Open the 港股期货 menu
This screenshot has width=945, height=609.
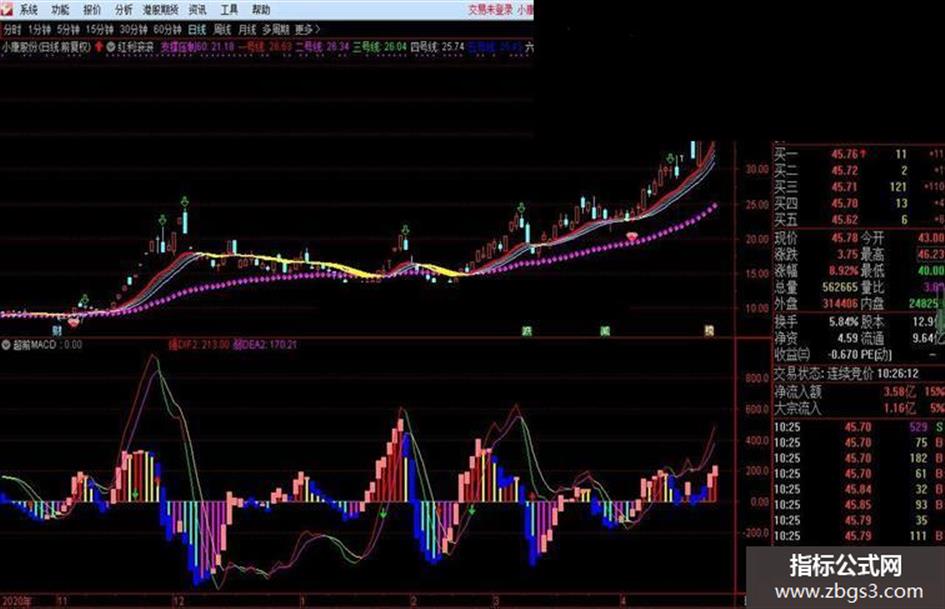[161, 10]
